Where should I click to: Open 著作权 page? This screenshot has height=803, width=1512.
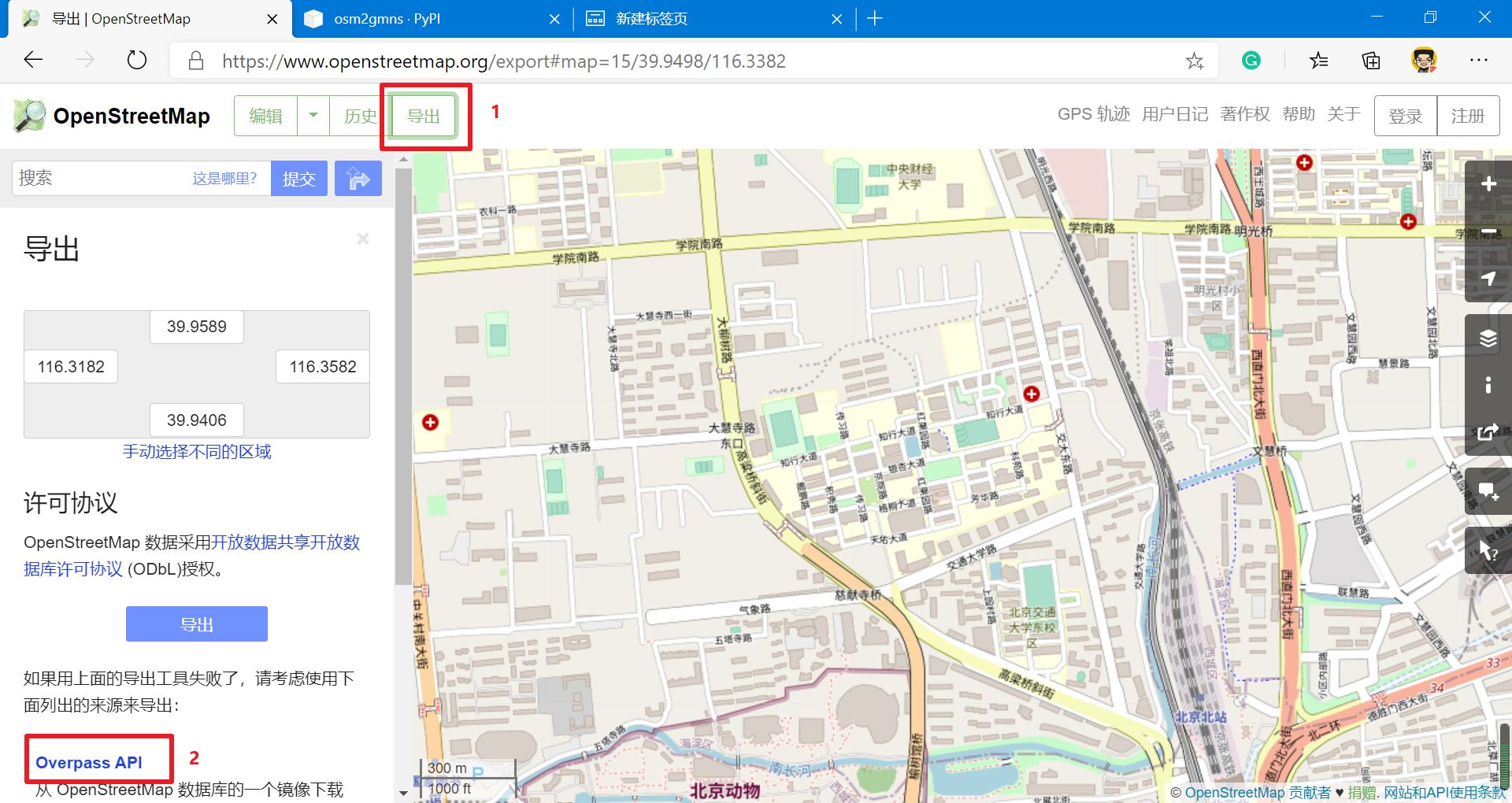(1245, 114)
